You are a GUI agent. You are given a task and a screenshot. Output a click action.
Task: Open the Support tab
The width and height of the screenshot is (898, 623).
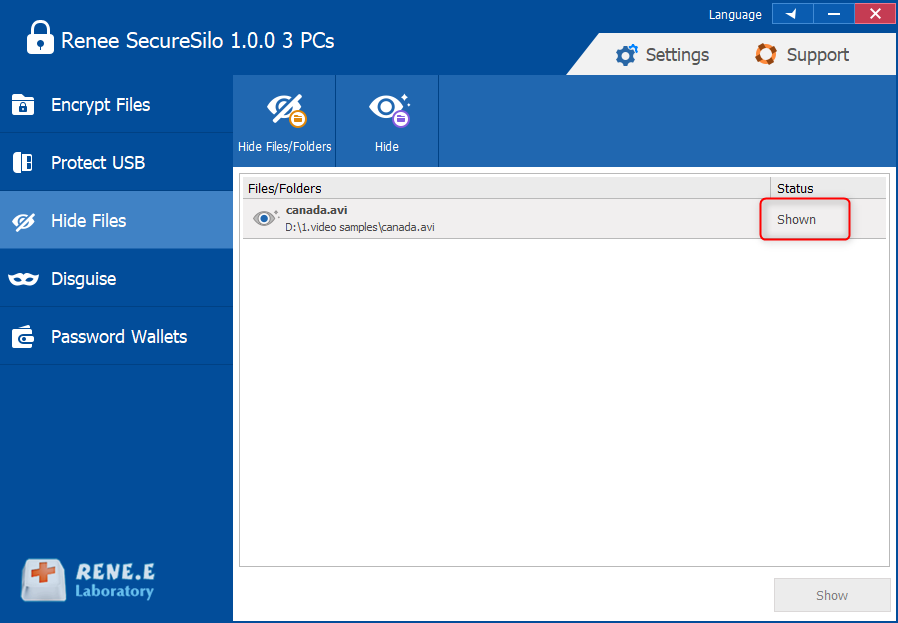[802, 55]
